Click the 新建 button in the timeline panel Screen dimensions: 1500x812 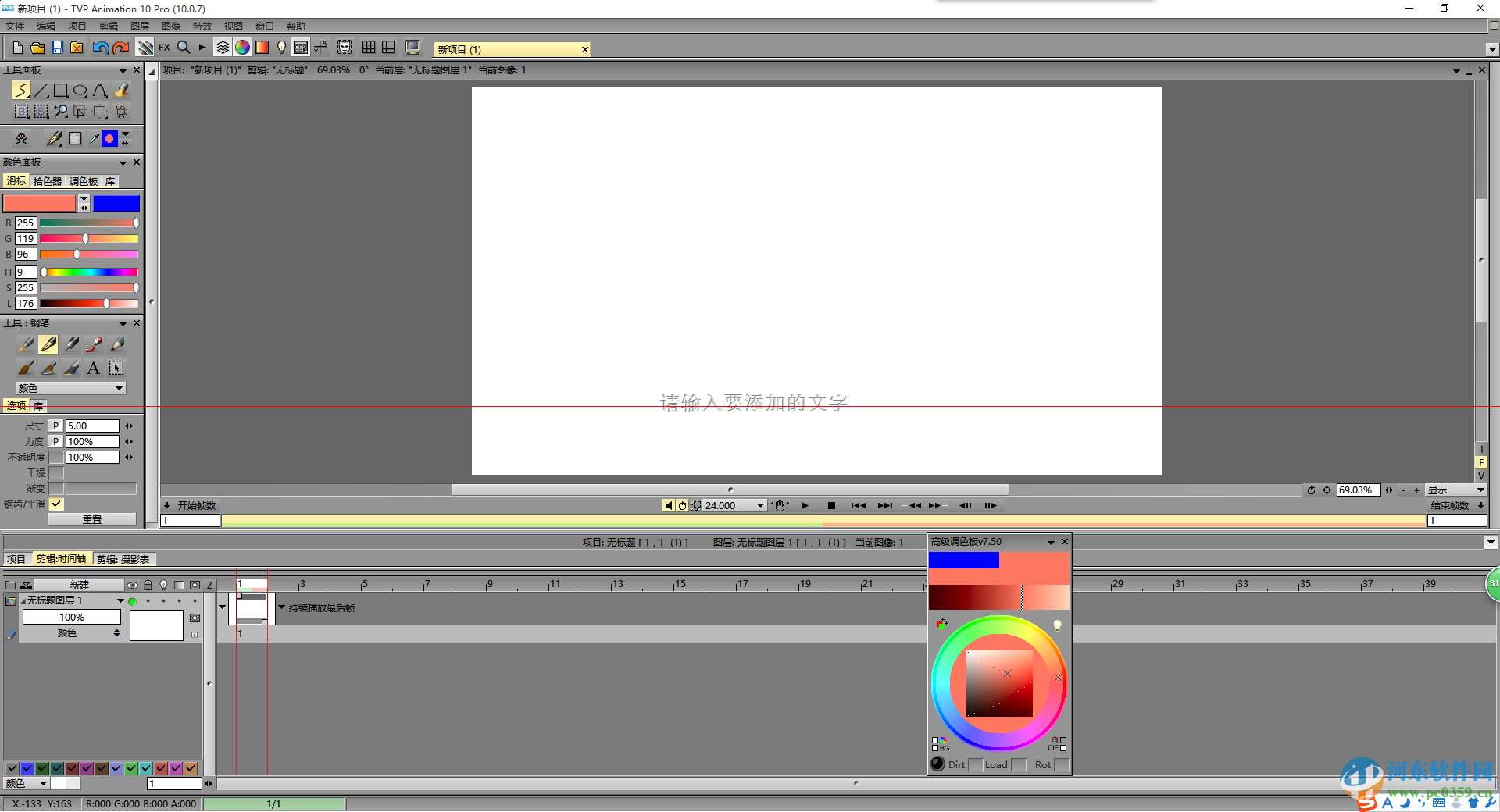click(x=80, y=585)
